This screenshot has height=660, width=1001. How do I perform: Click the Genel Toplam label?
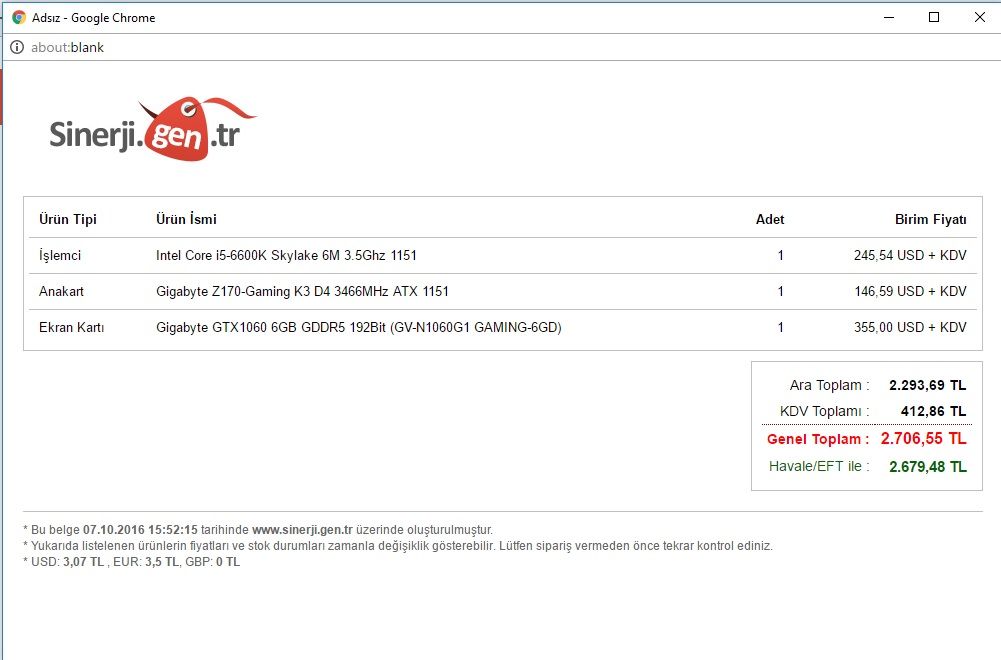818,439
